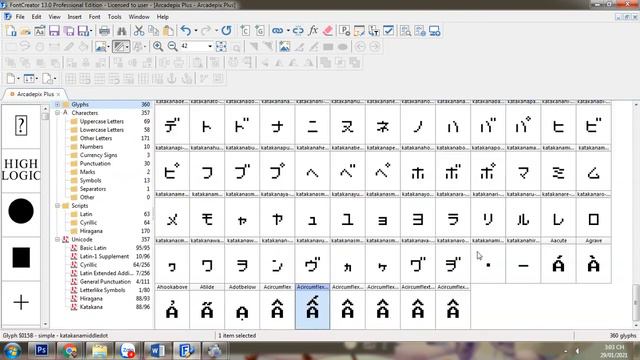The height and width of the screenshot is (360, 640).
Task: Collapse the Characters tree node
Action: [57, 113]
